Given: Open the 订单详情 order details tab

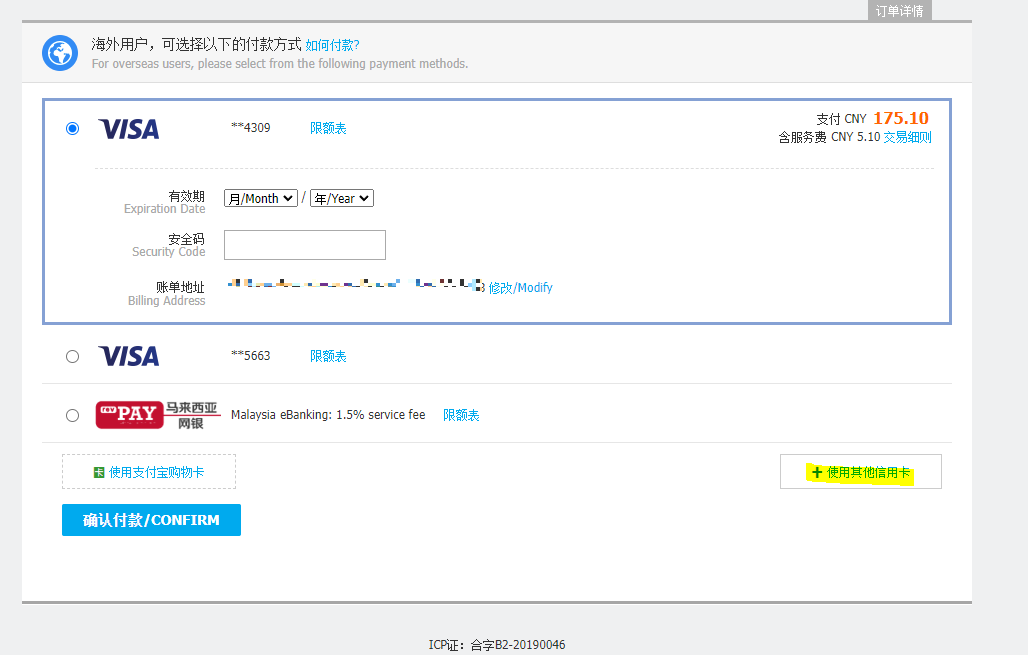Looking at the screenshot, I should (900, 10).
